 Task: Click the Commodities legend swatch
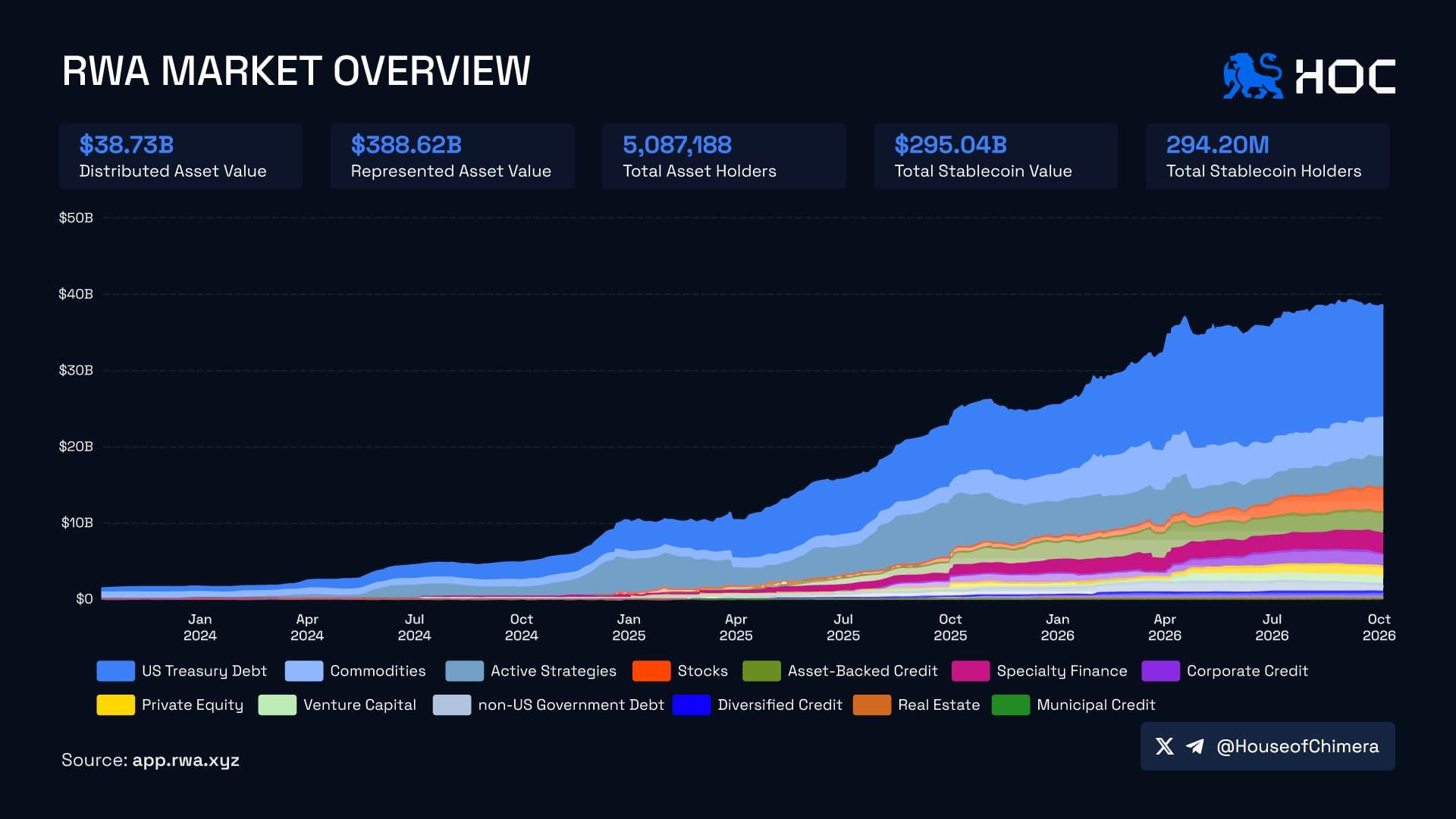pyautogui.click(x=304, y=671)
